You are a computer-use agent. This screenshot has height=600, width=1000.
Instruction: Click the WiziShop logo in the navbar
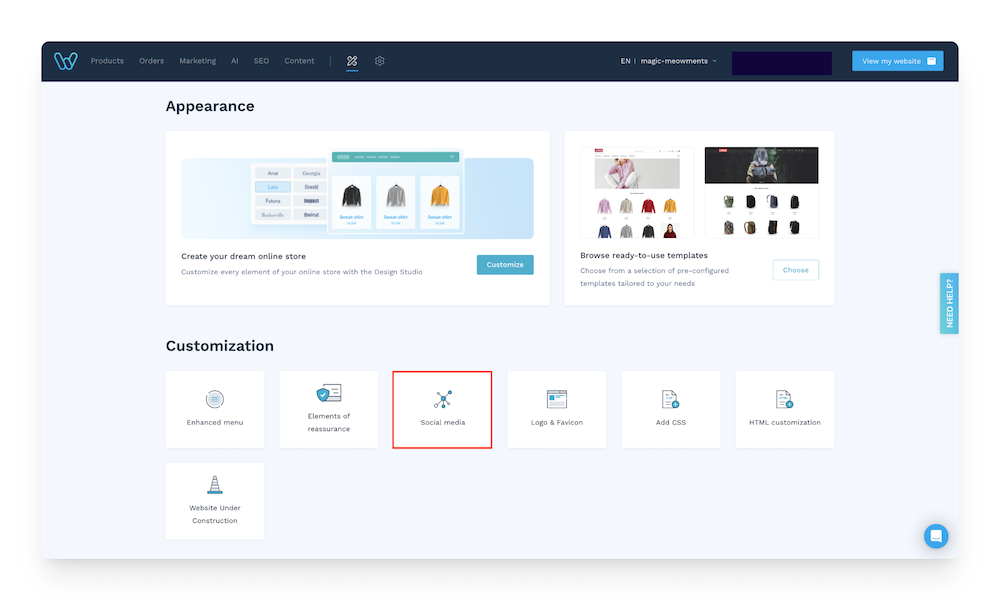tap(65, 61)
